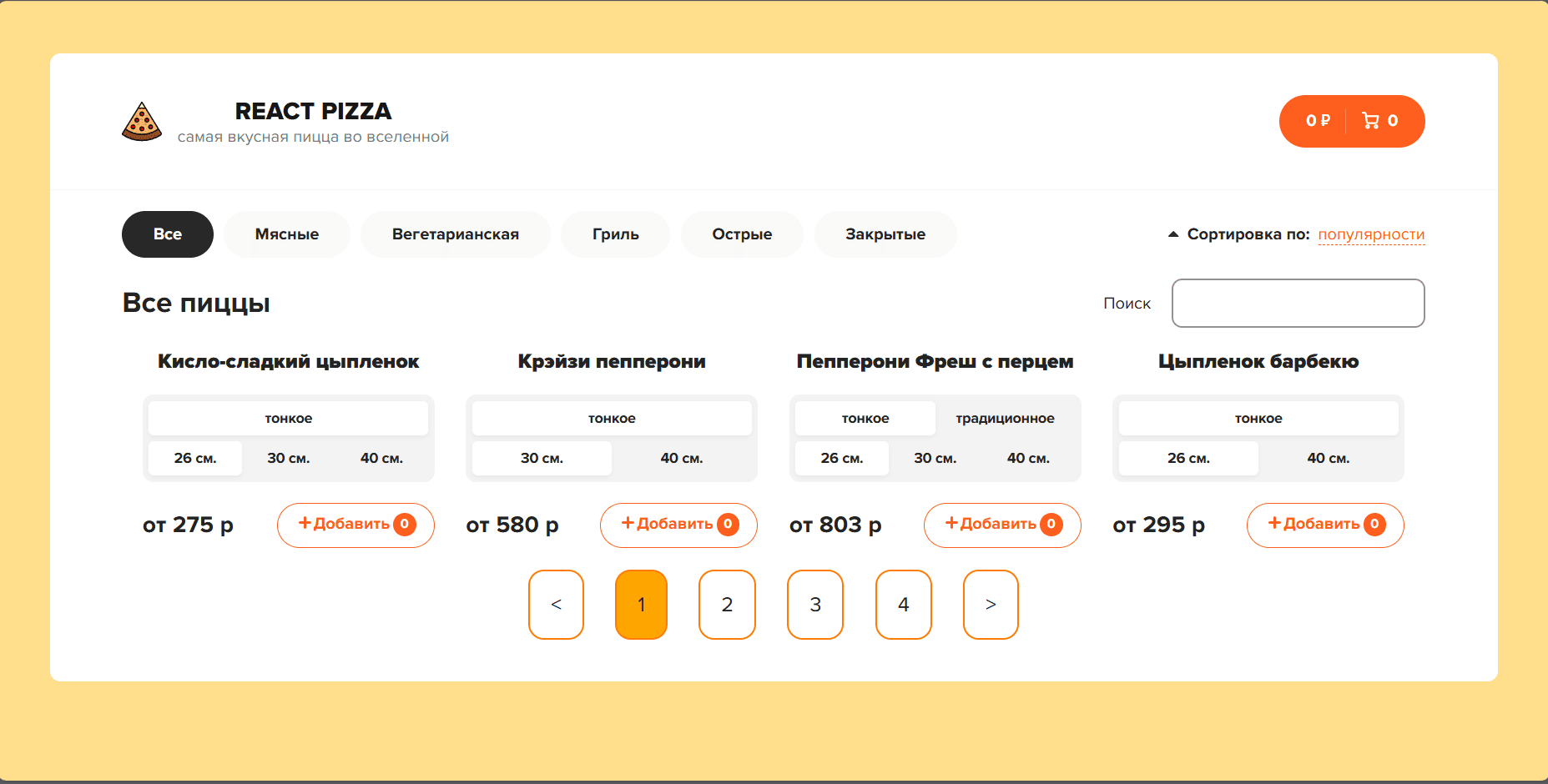
Task: Click the previous page arrow
Action: pyautogui.click(x=556, y=604)
